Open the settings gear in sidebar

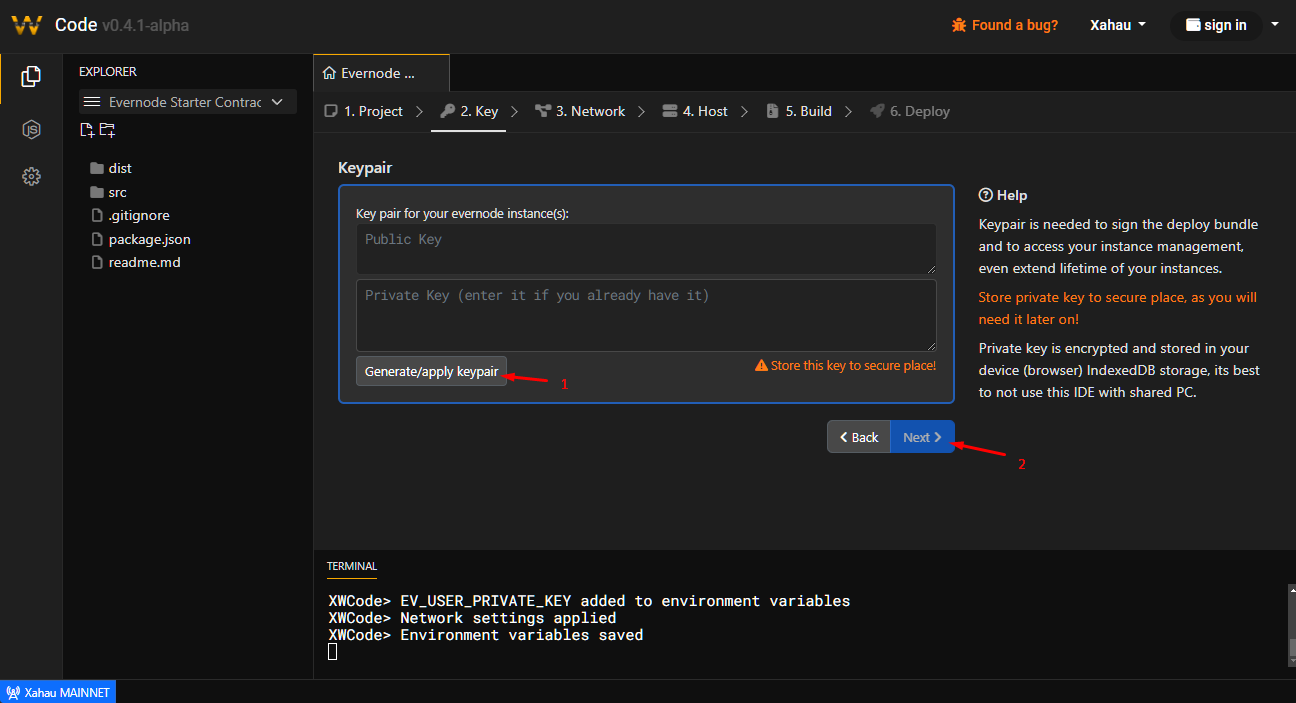(x=31, y=177)
